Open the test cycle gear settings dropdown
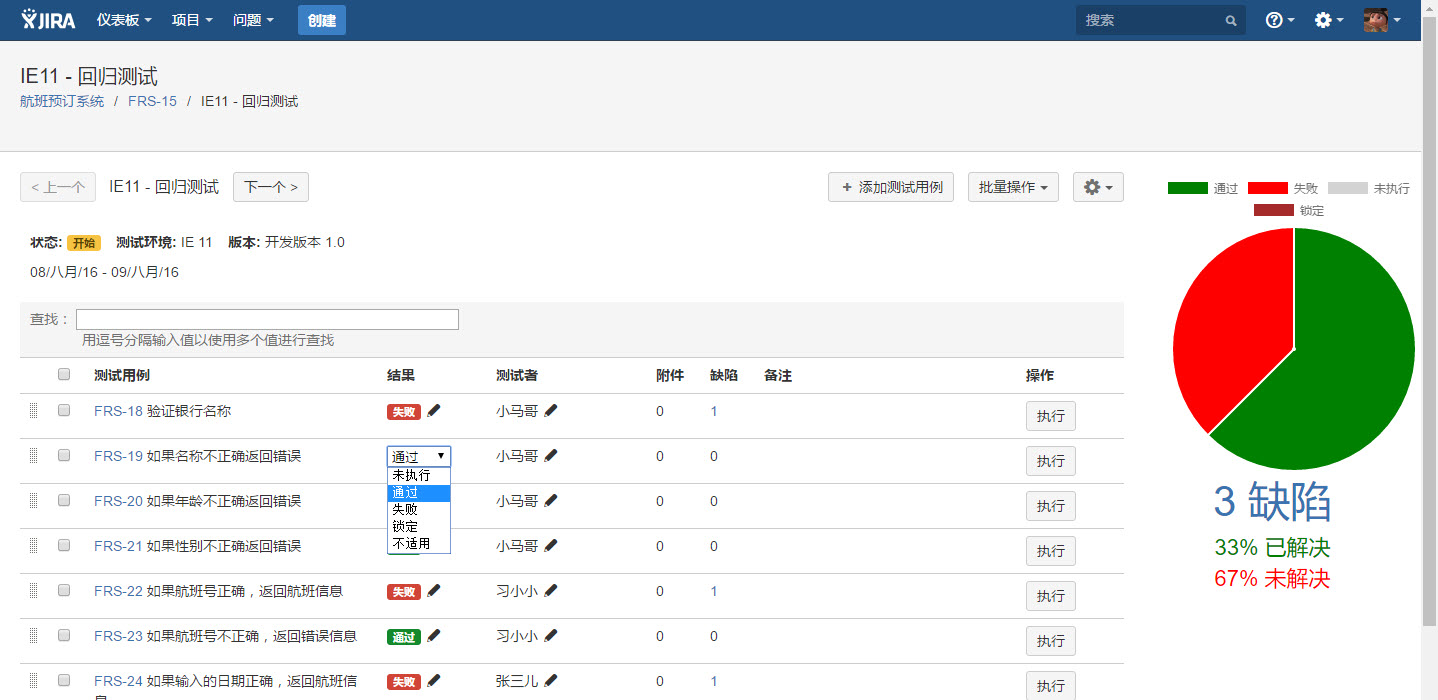Image resolution: width=1438 pixels, height=700 pixels. pos(1098,187)
